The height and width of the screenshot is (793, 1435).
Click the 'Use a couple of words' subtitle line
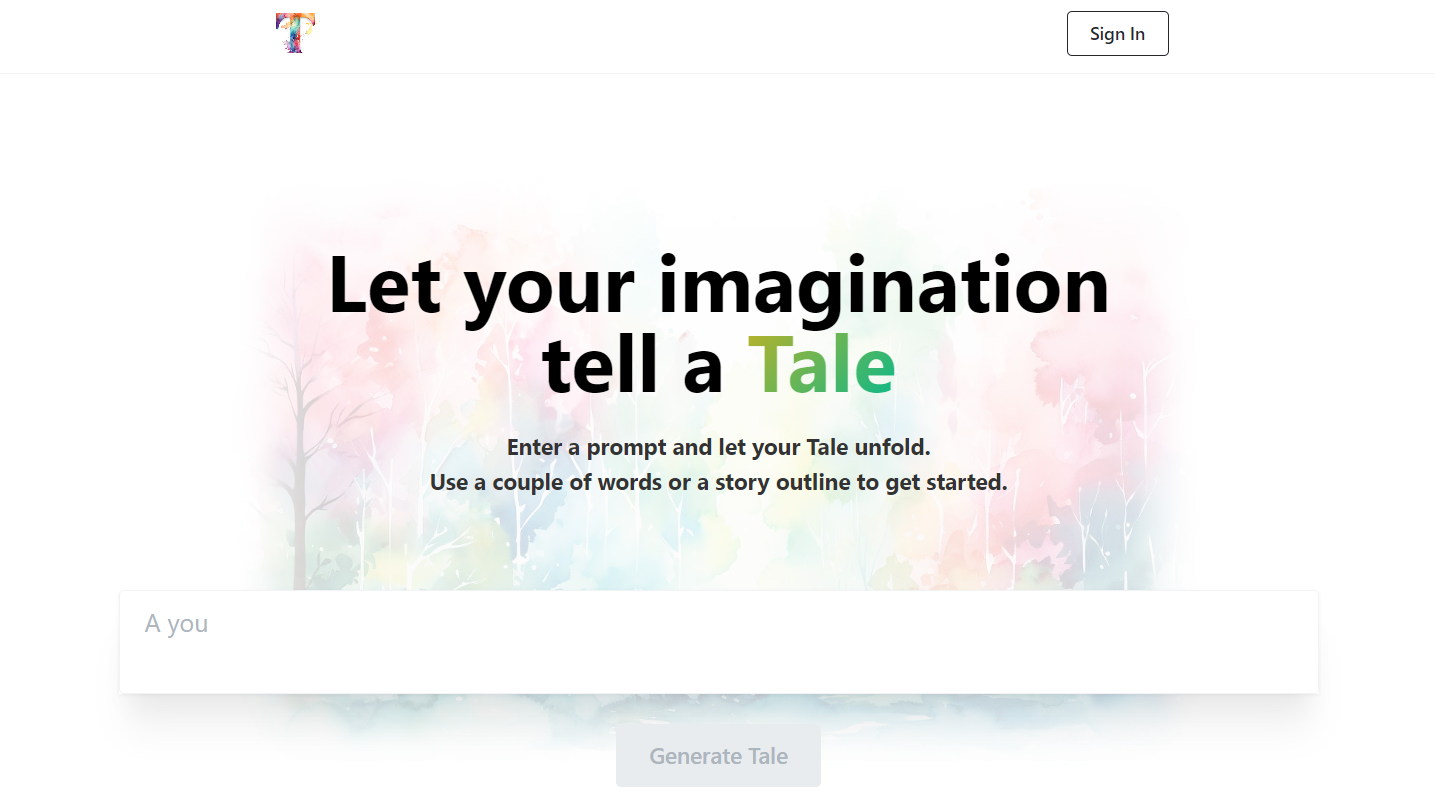point(718,482)
